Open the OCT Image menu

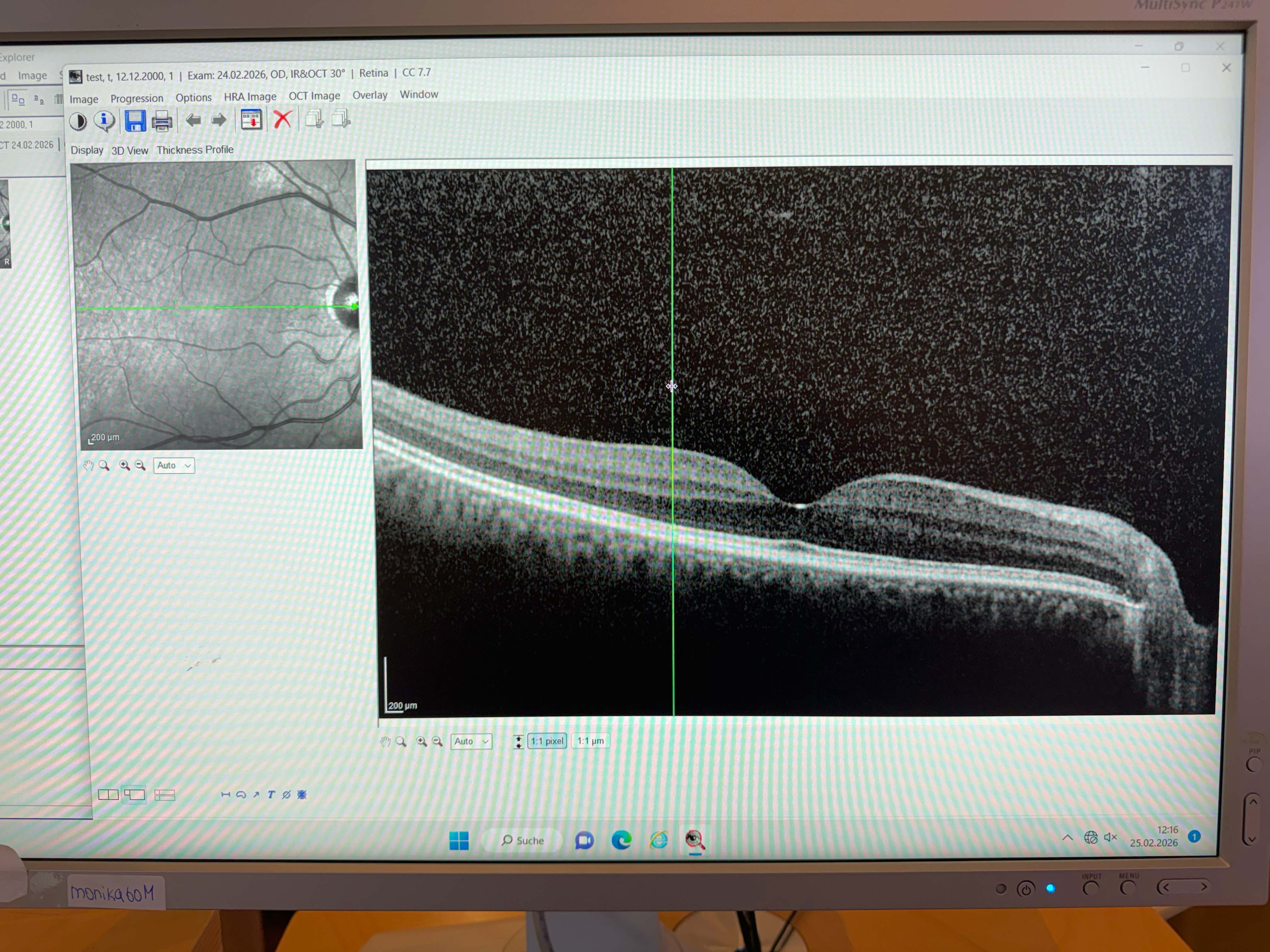314,96
